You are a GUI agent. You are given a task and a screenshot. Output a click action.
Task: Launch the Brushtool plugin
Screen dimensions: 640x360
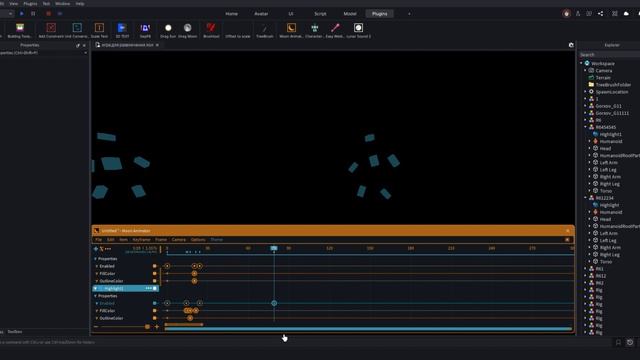211,30
